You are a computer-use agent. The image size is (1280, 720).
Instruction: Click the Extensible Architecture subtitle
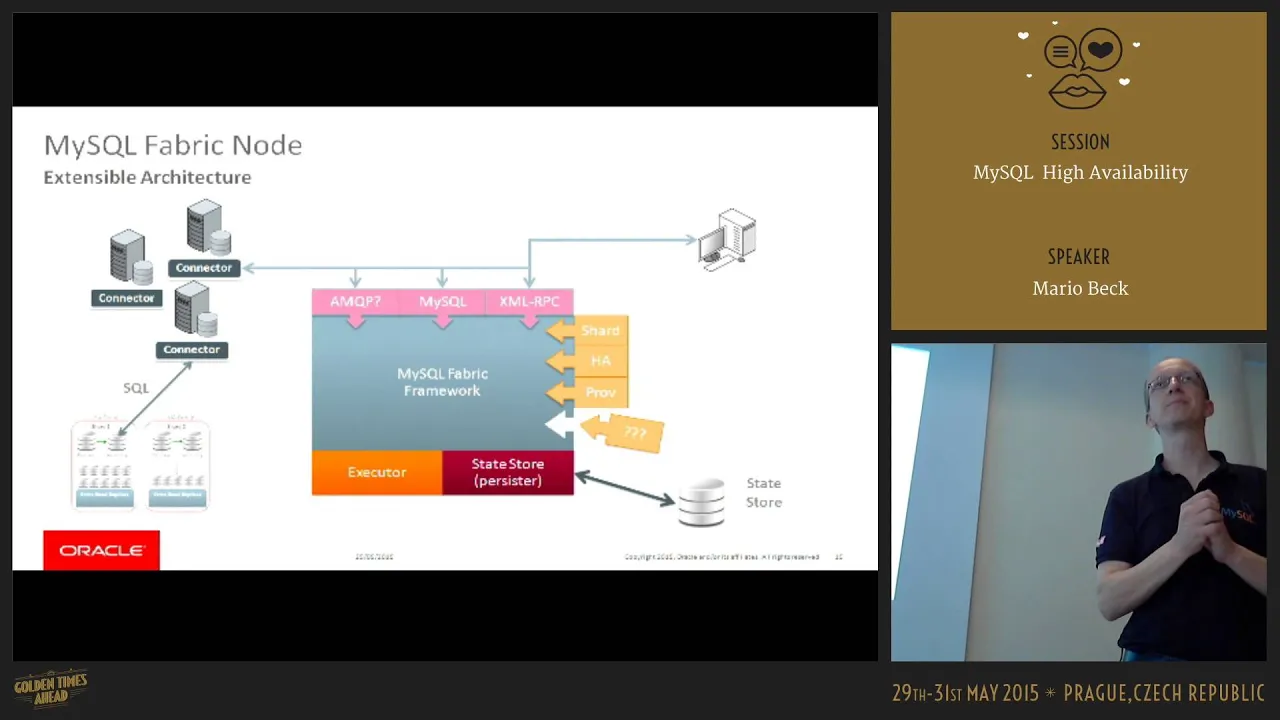147,177
